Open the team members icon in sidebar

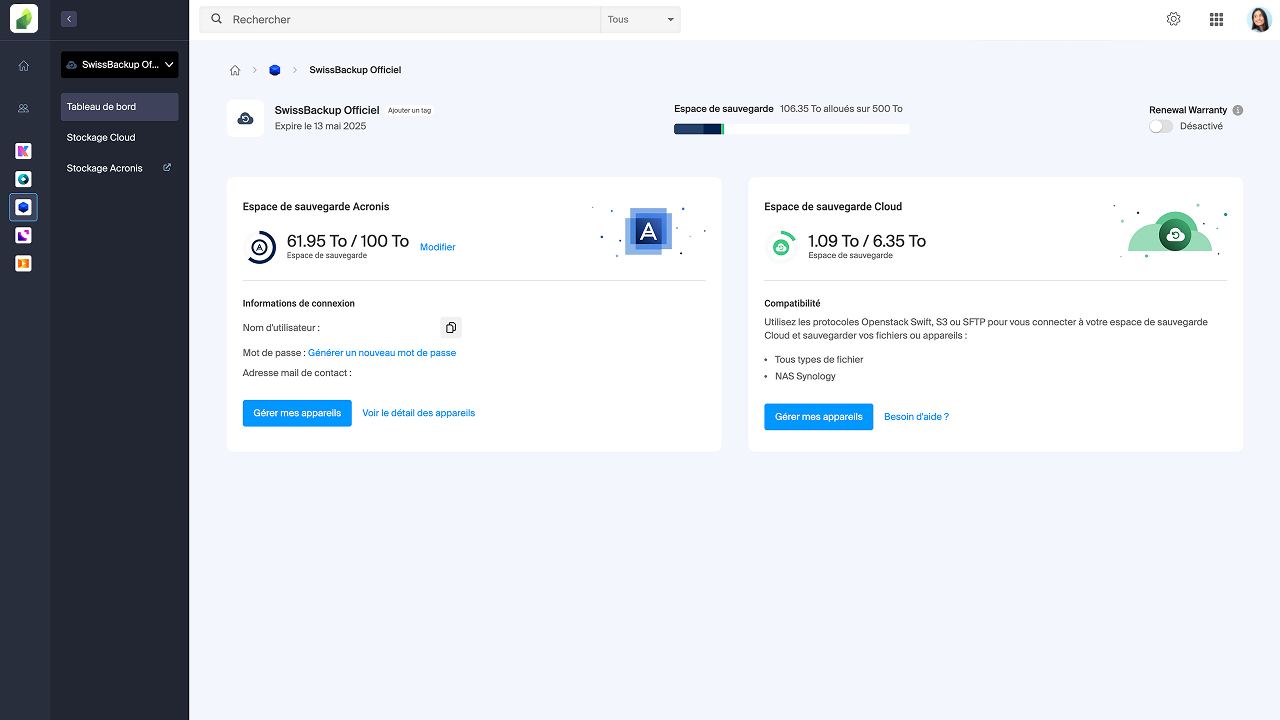[23, 107]
